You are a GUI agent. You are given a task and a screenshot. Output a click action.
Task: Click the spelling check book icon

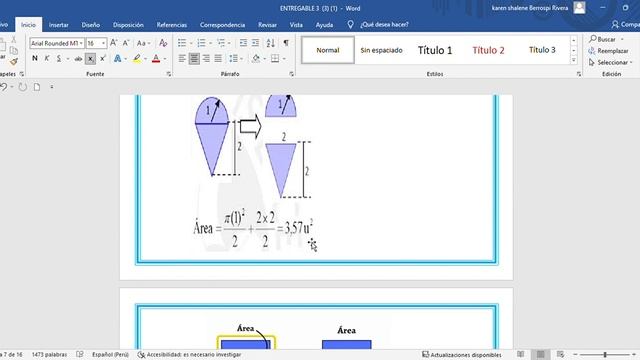pyautogui.click(x=80, y=354)
